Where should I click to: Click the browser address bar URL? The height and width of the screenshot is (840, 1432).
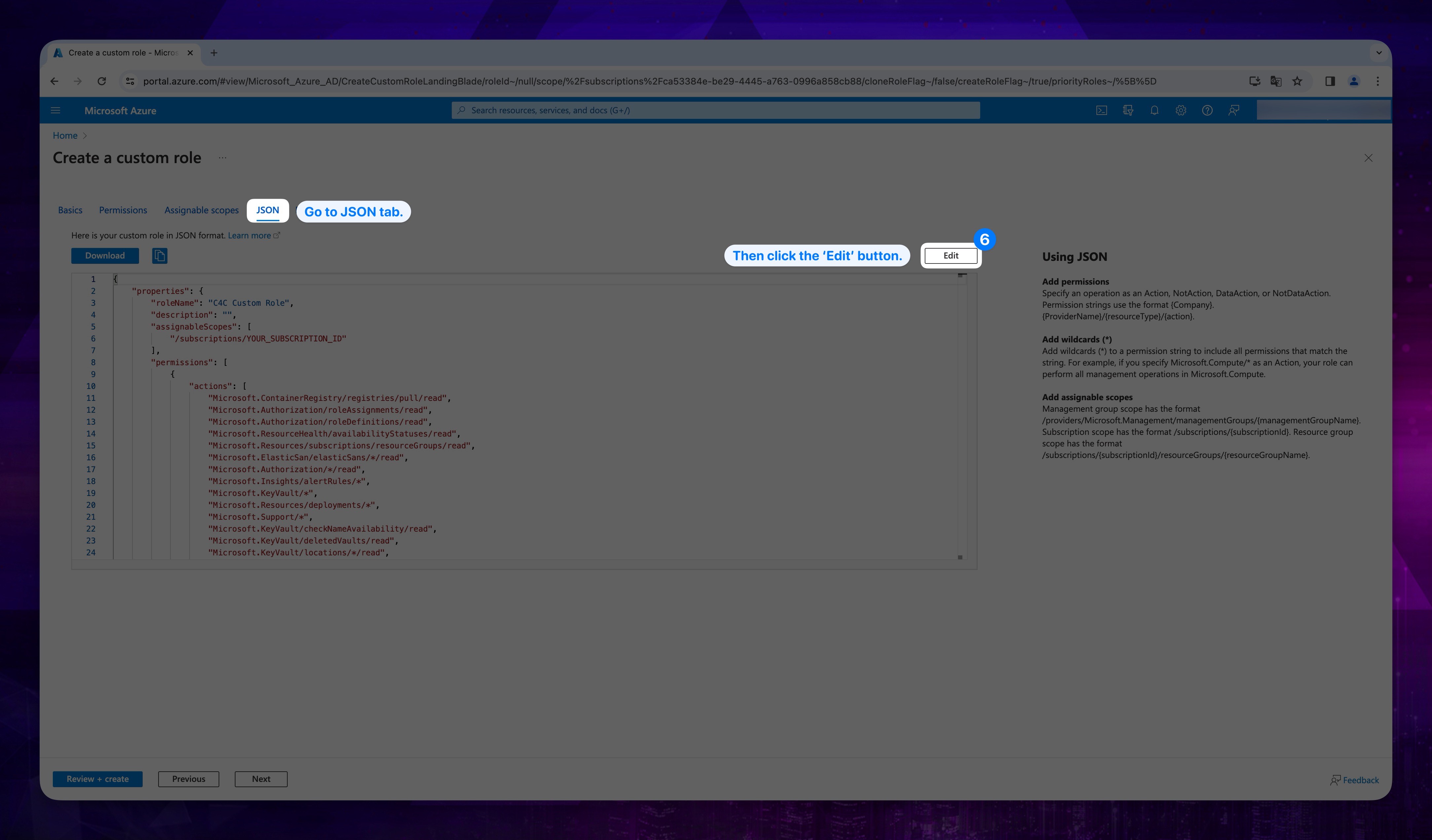650,81
